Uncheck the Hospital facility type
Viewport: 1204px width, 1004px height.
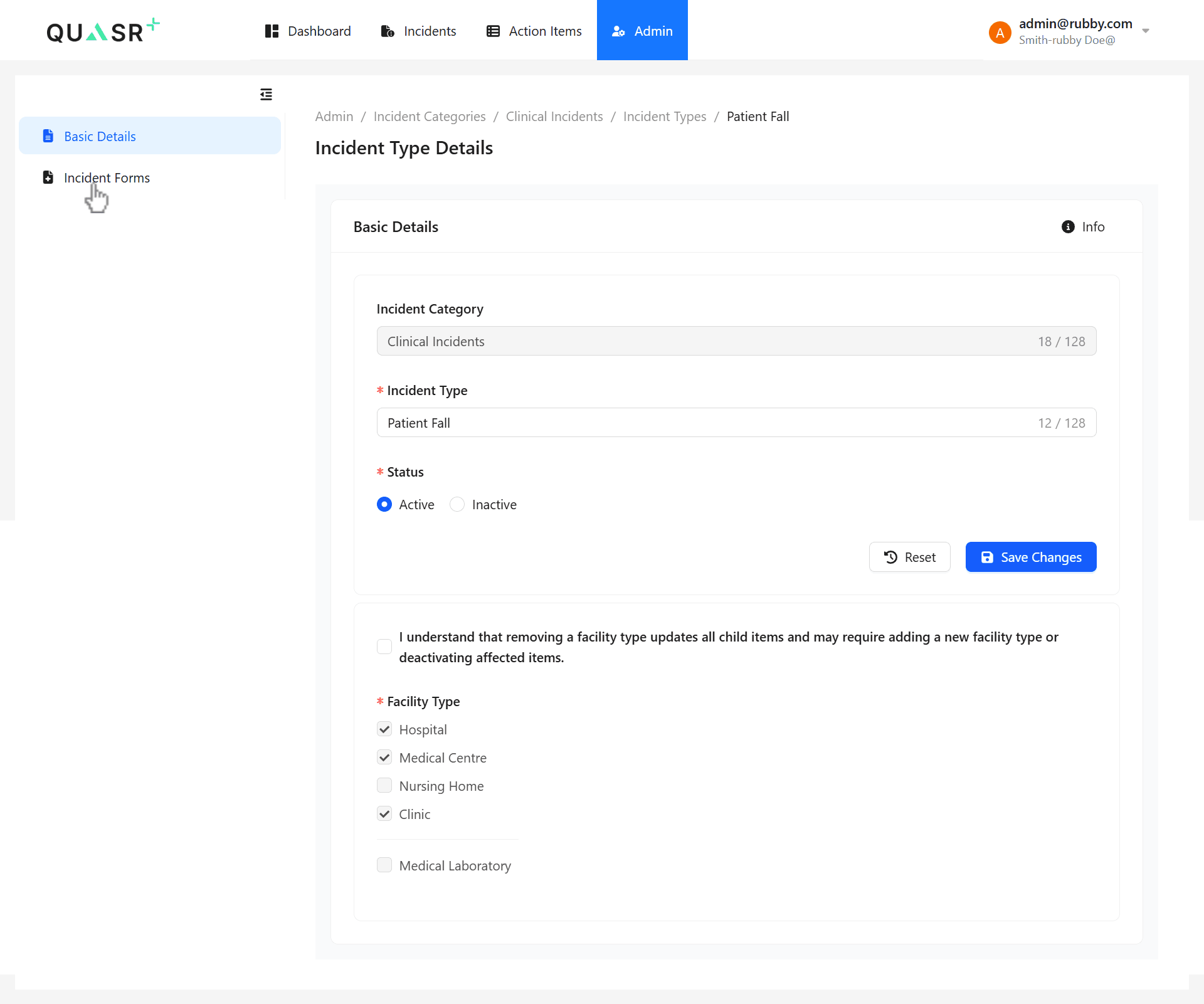[384, 729]
